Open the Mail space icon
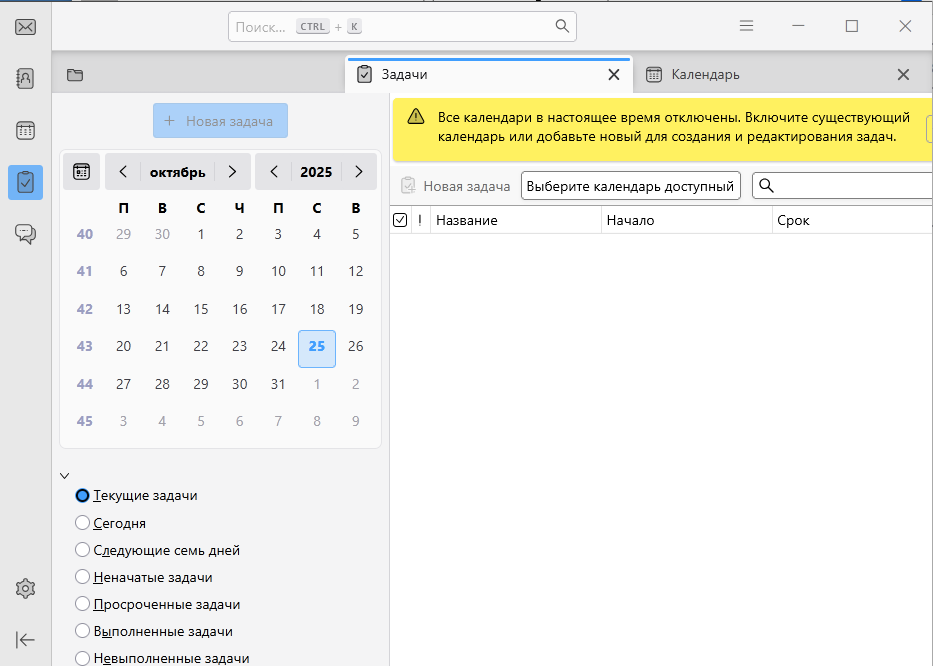The width and height of the screenshot is (933, 666). pos(26,27)
